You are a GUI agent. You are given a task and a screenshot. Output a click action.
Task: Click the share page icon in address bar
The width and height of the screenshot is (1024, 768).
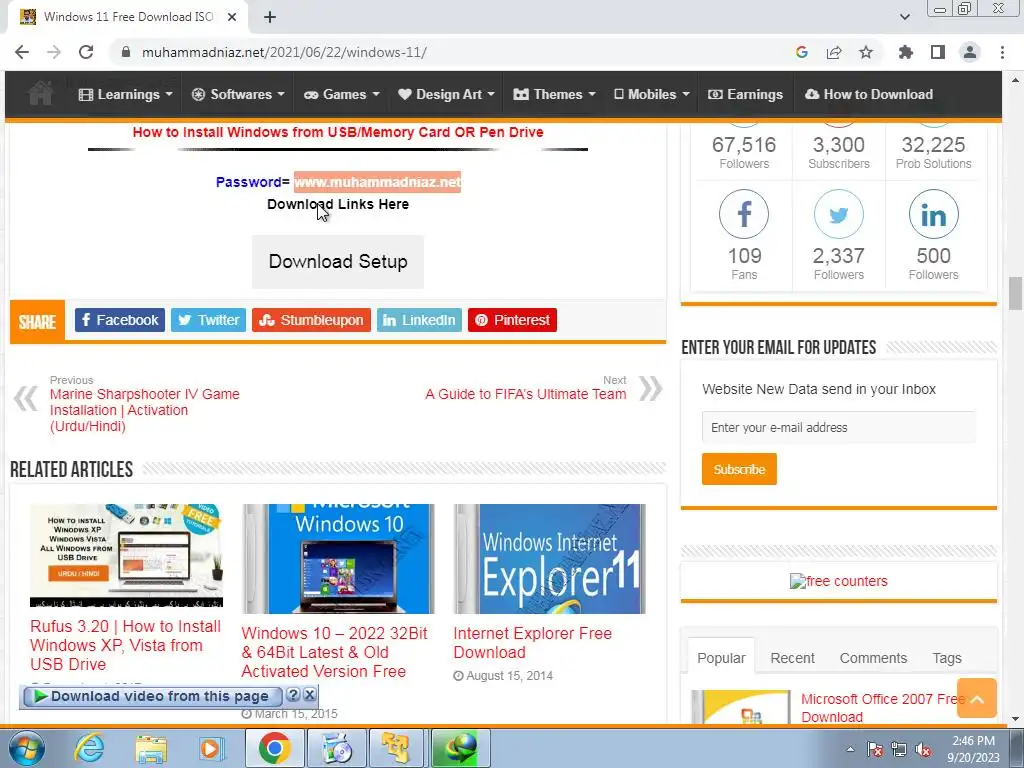coord(834,52)
